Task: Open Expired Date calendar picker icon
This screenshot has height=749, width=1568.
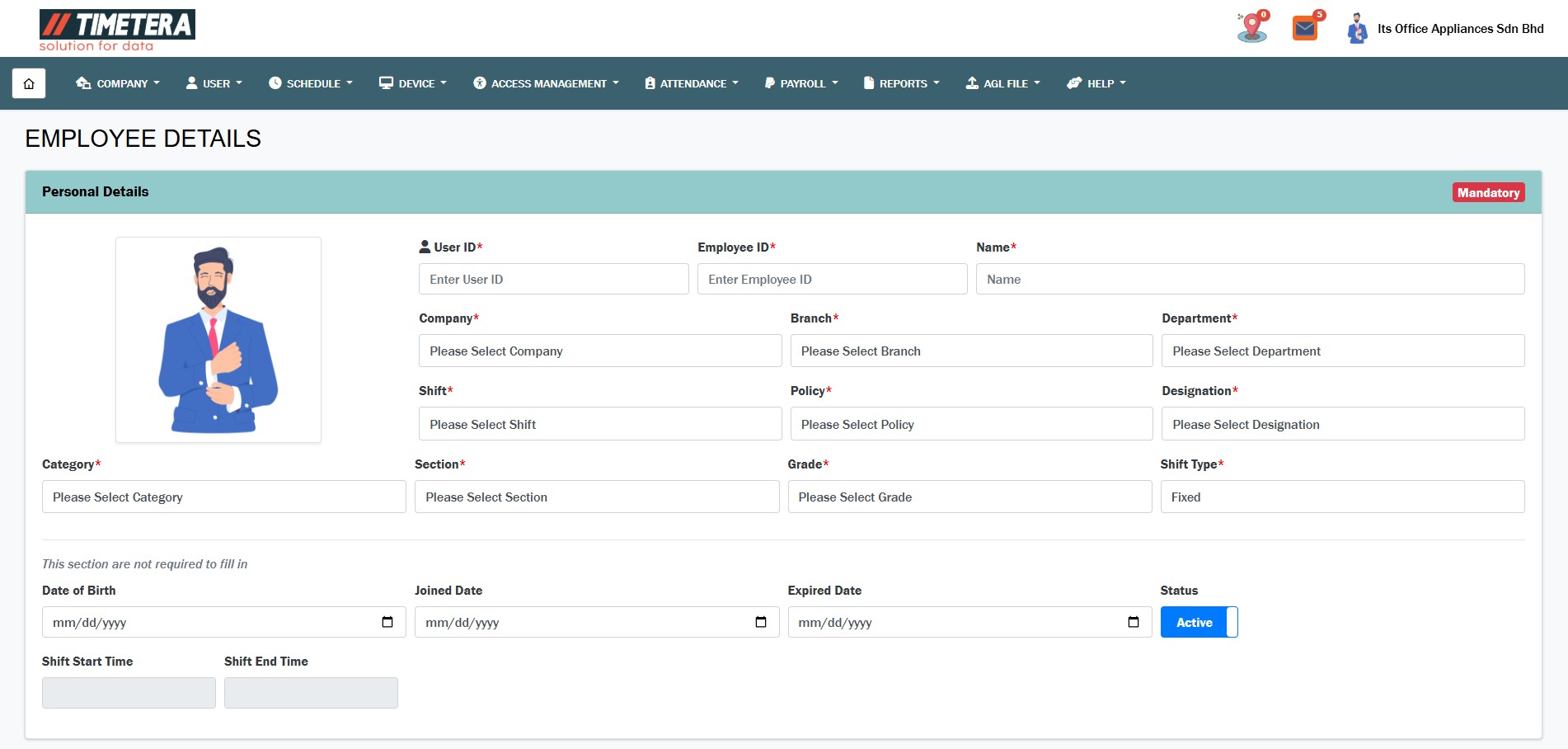Action: (x=1133, y=622)
